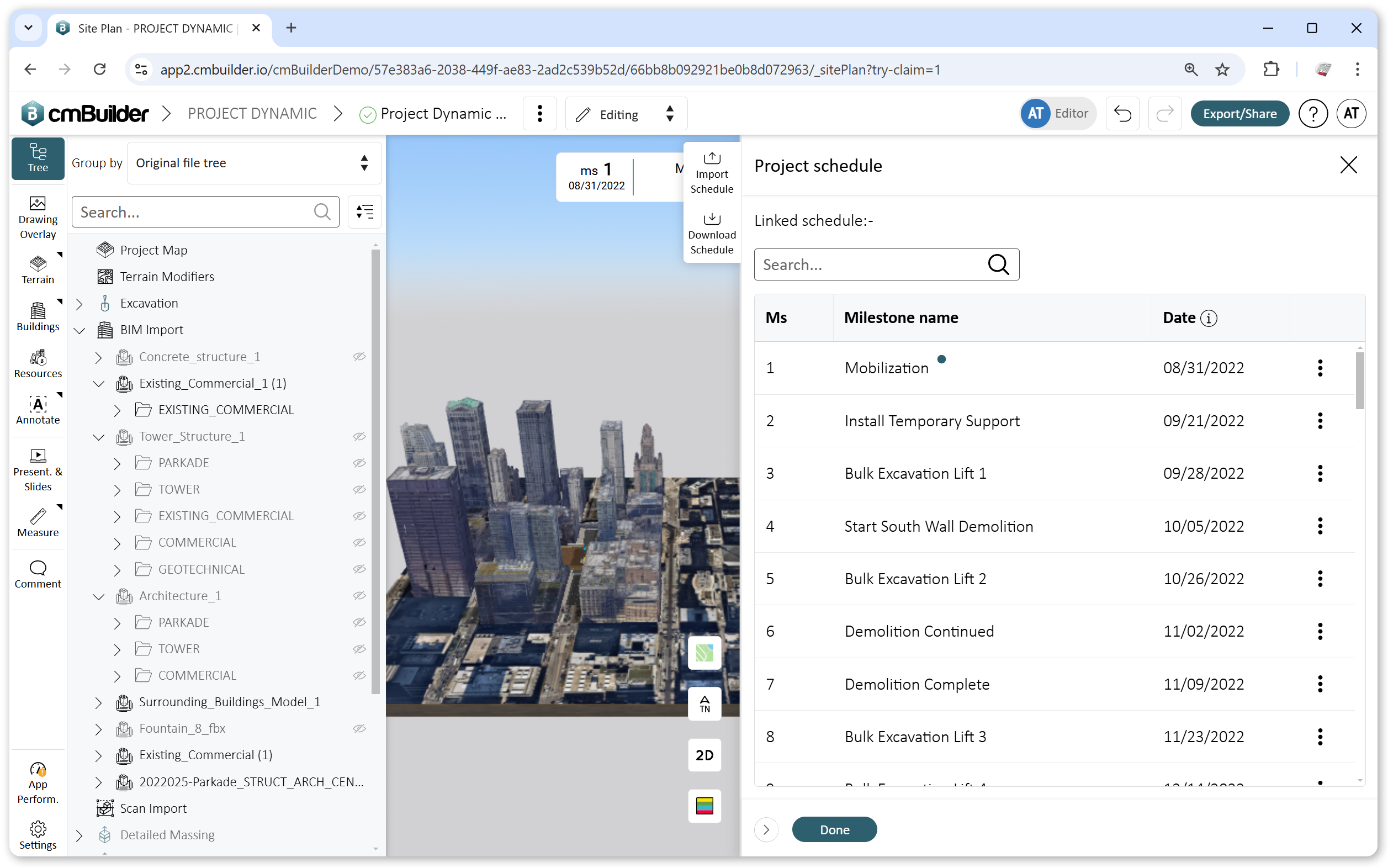Open Settings in the sidebar
The image size is (1388, 868).
38,835
